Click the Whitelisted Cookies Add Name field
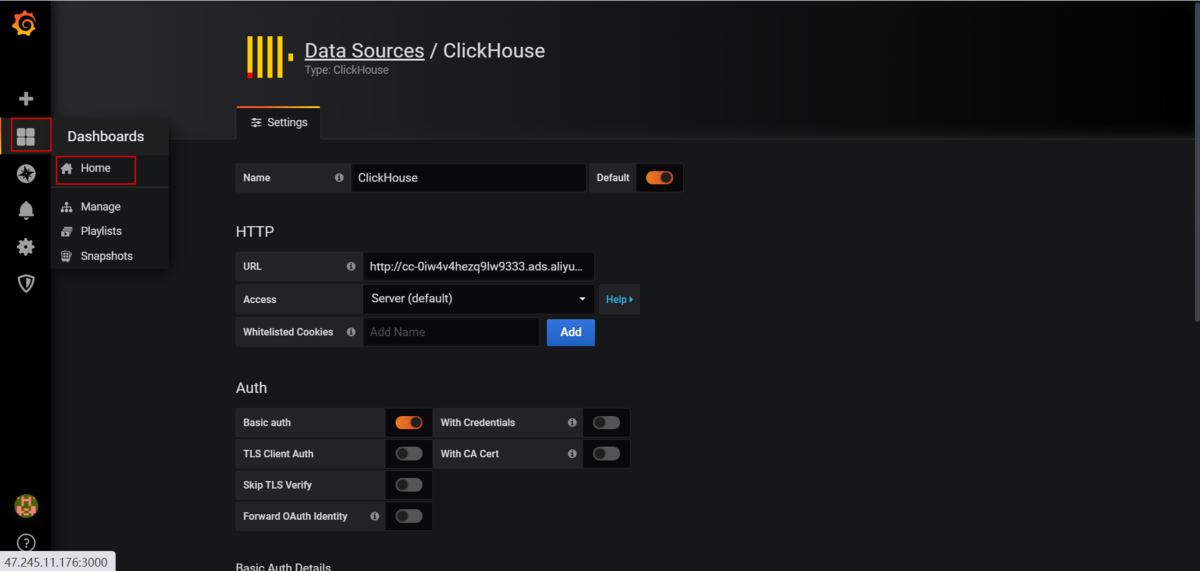This screenshot has width=1200, height=571. 451,332
